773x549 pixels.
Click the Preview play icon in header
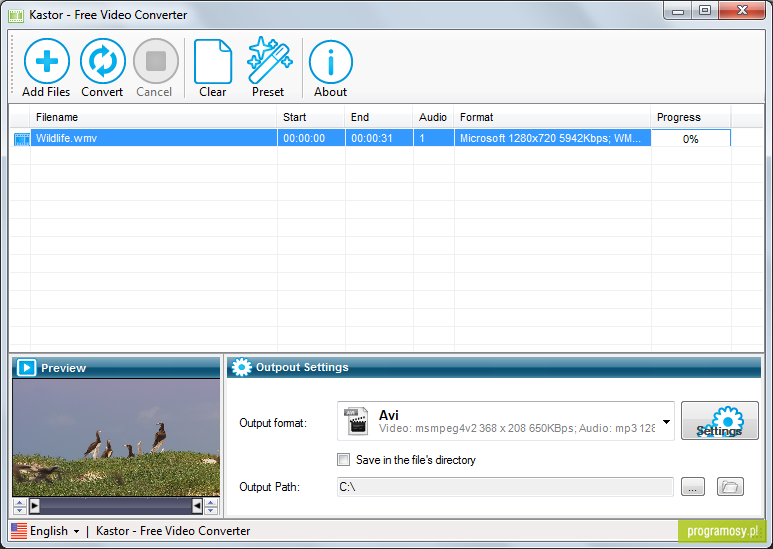(x=26, y=368)
